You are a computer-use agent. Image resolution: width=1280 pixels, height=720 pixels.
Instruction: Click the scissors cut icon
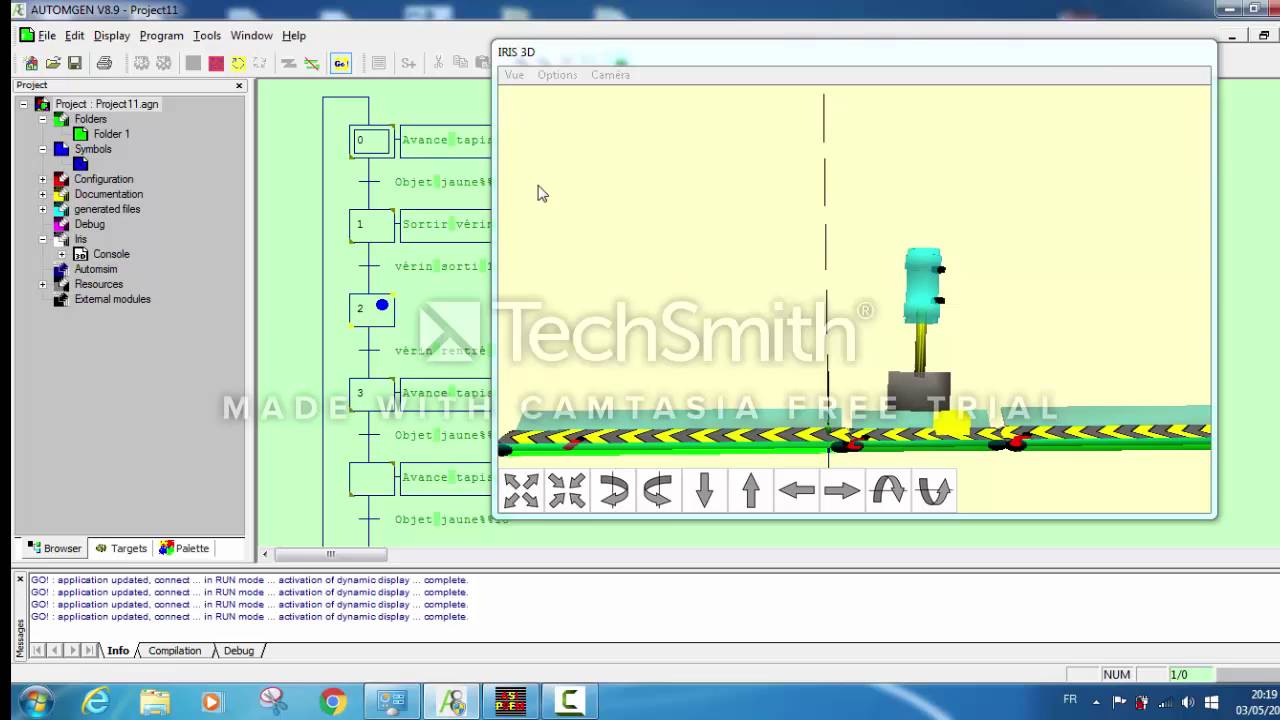click(x=438, y=63)
